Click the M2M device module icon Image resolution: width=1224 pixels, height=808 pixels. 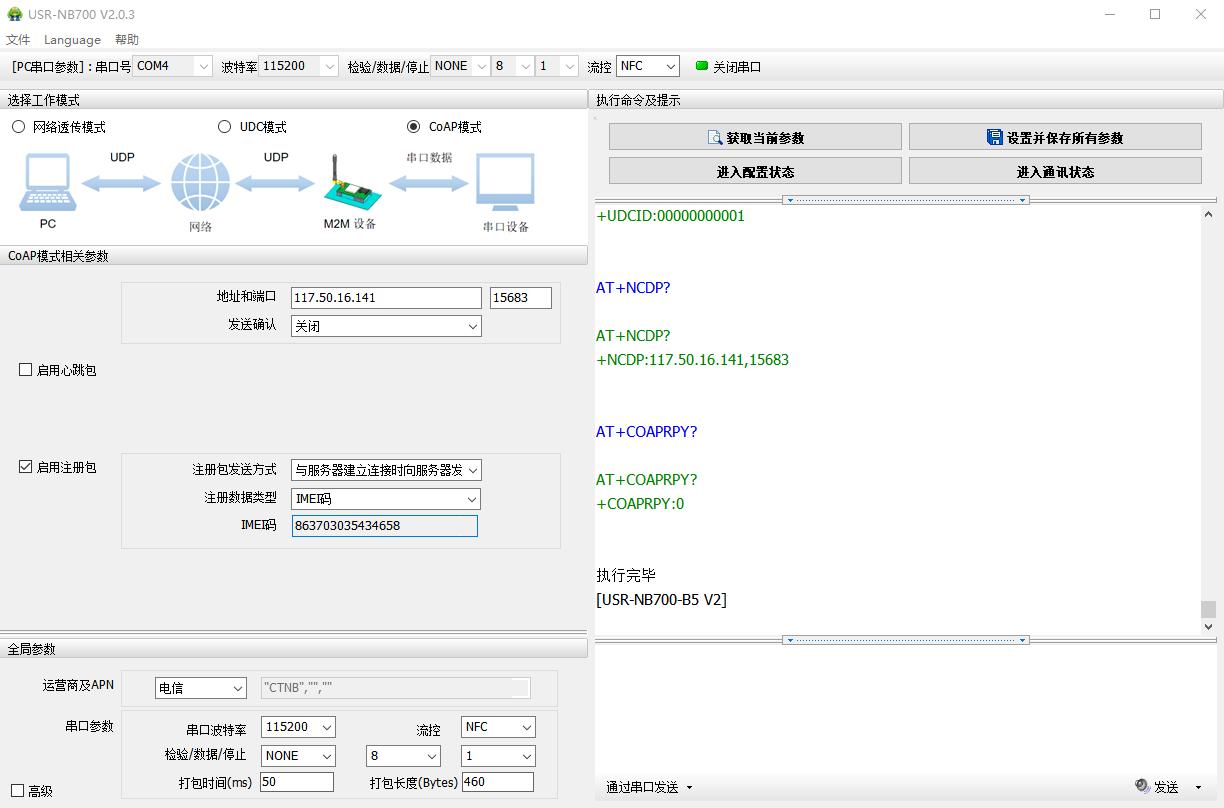[x=349, y=181]
